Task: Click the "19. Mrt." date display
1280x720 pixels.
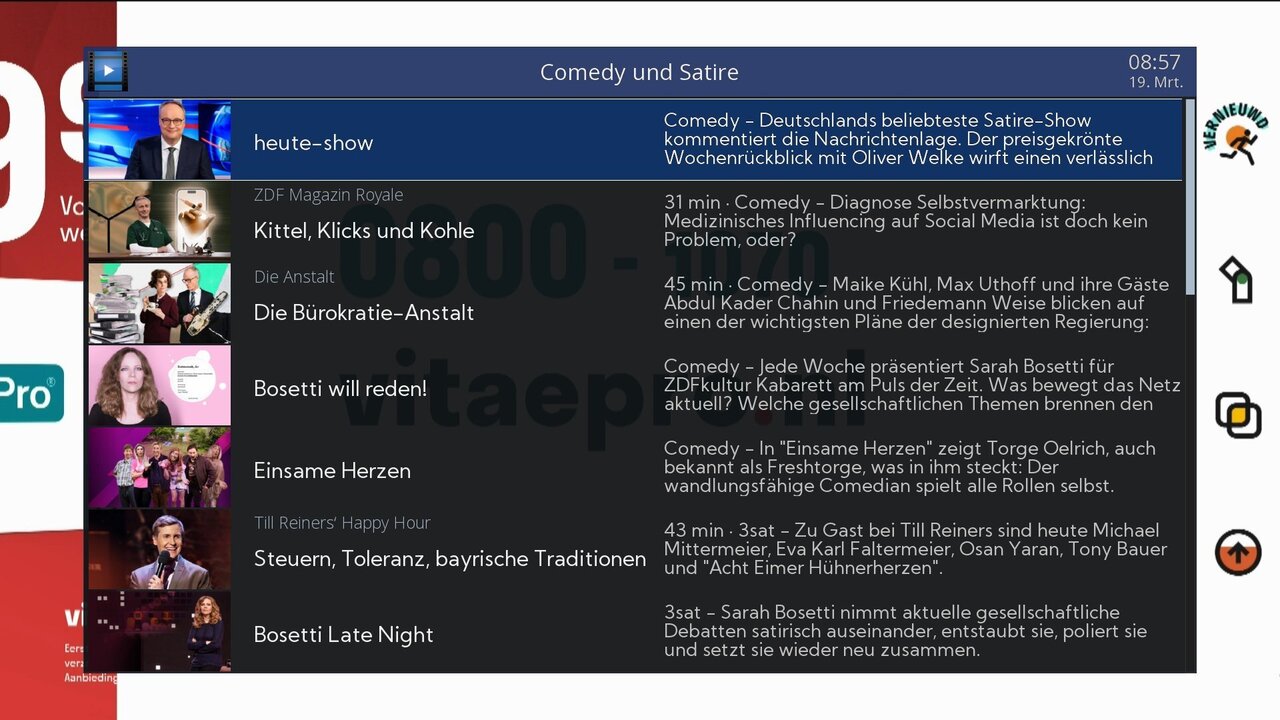Action: [1156, 83]
